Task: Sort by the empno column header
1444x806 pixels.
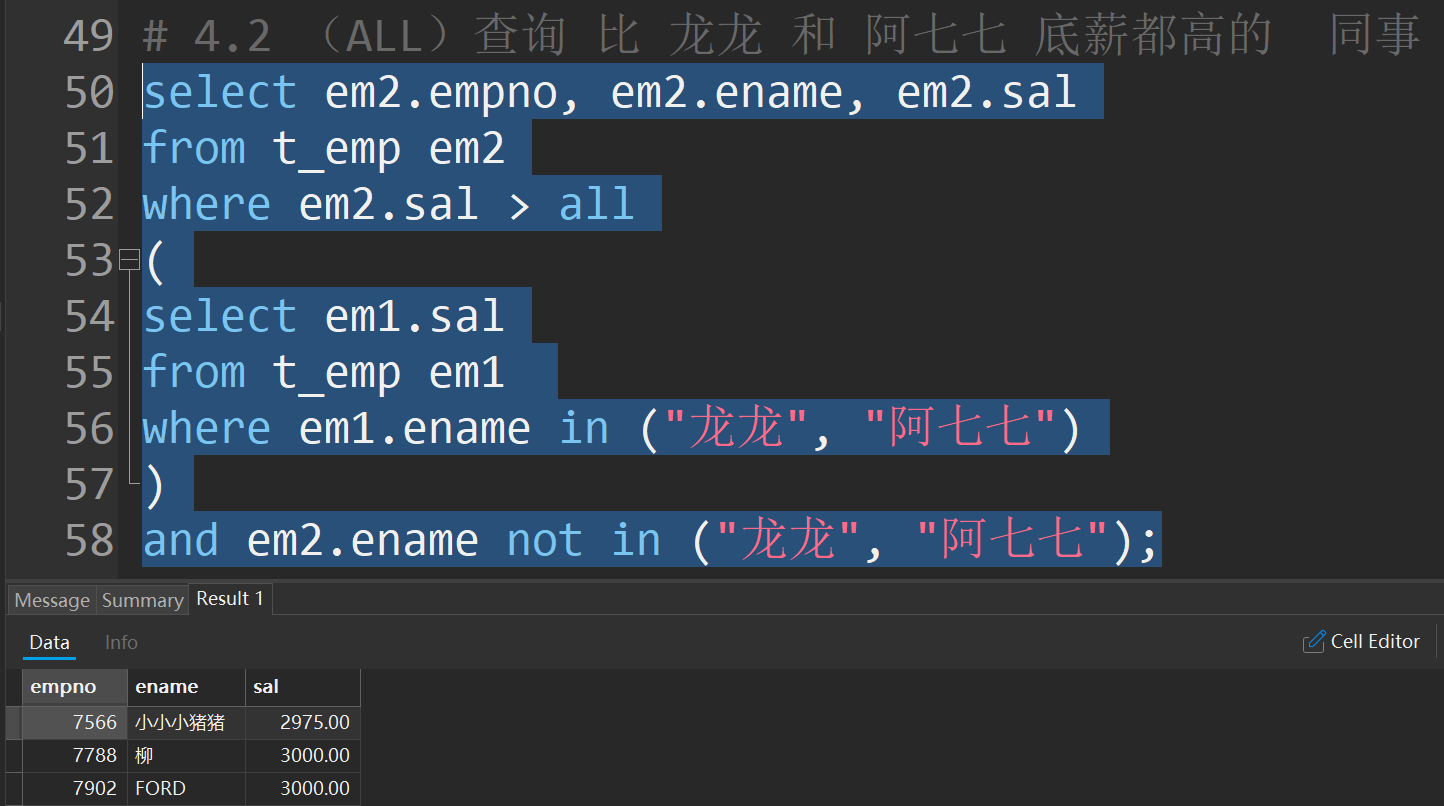Action: [75, 687]
